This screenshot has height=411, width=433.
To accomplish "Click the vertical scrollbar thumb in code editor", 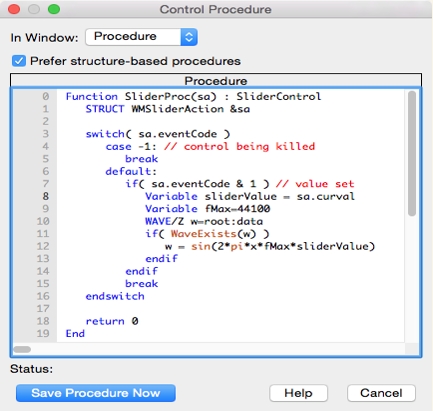I will (x=412, y=153).
